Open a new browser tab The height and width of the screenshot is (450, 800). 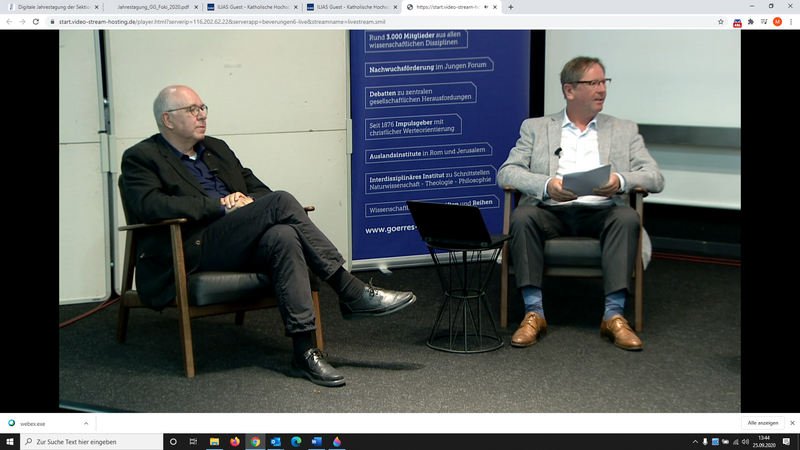click(x=511, y=6)
